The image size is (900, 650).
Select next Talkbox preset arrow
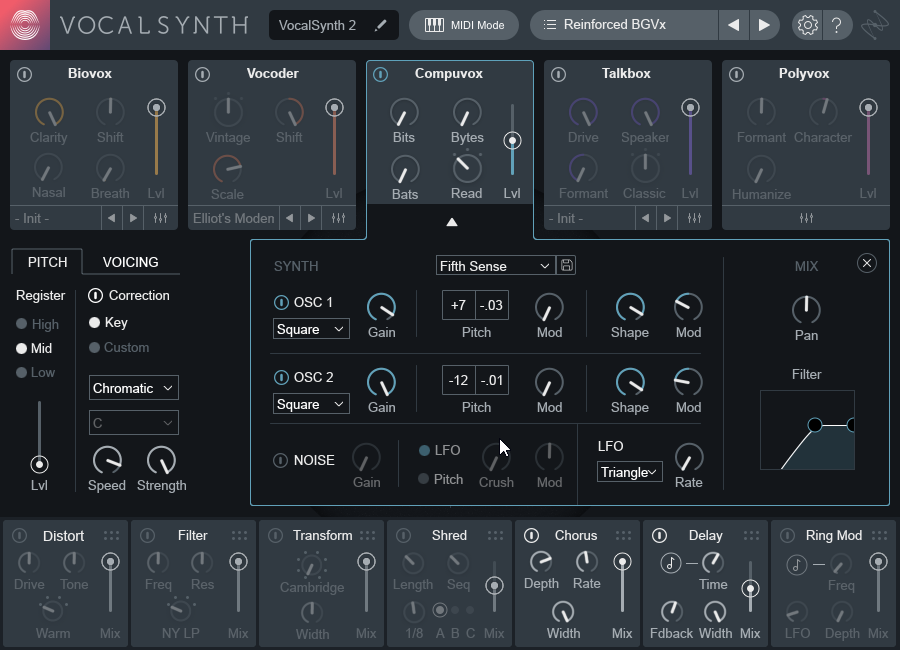click(x=667, y=218)
